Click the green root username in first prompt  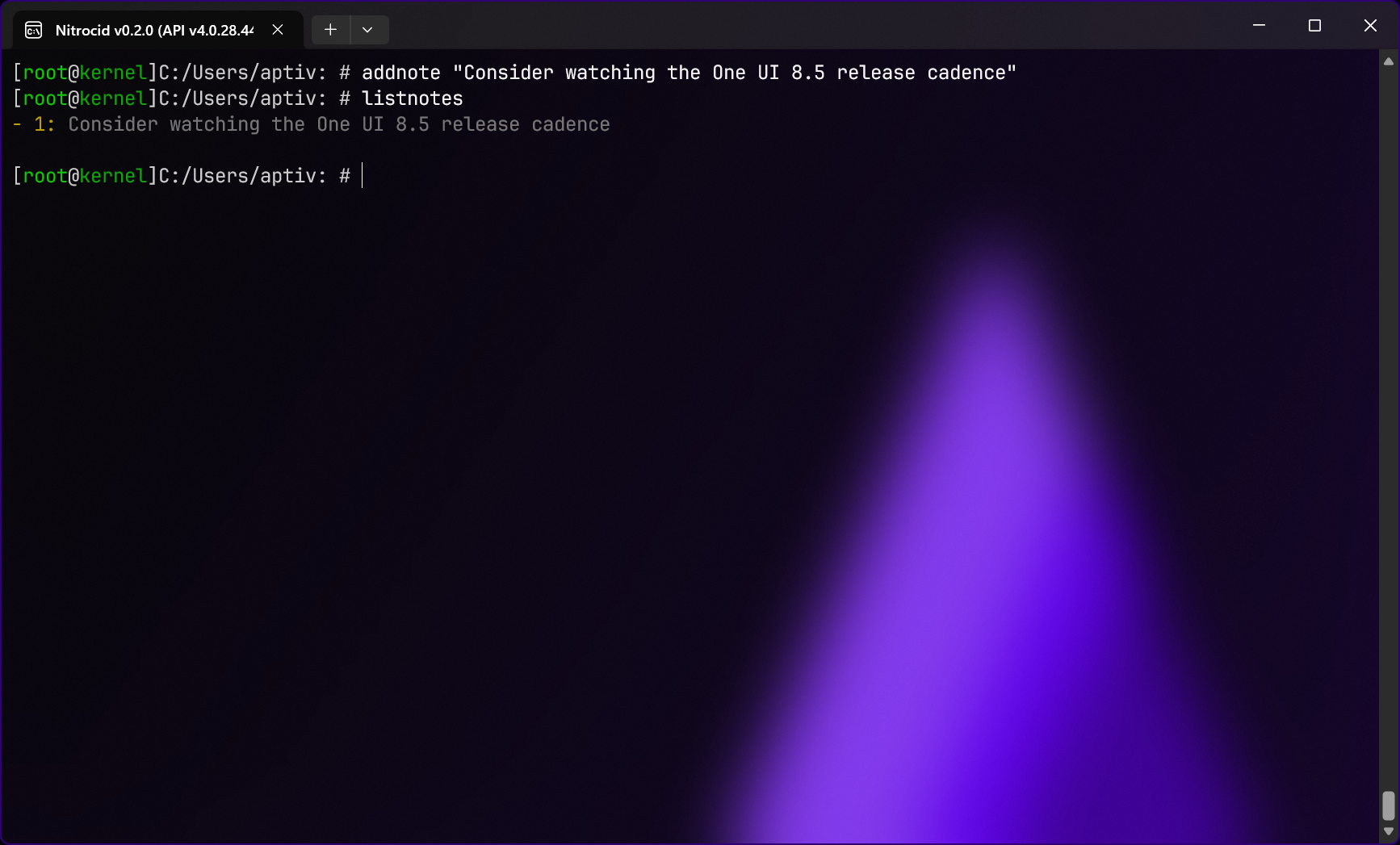point(45,73)
